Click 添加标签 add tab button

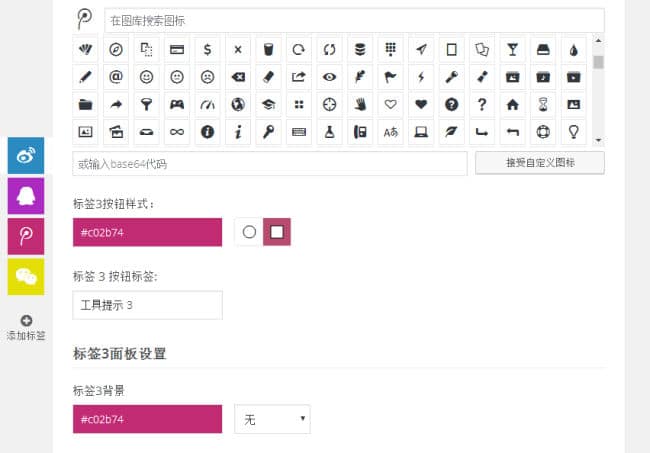click(26, 327)
